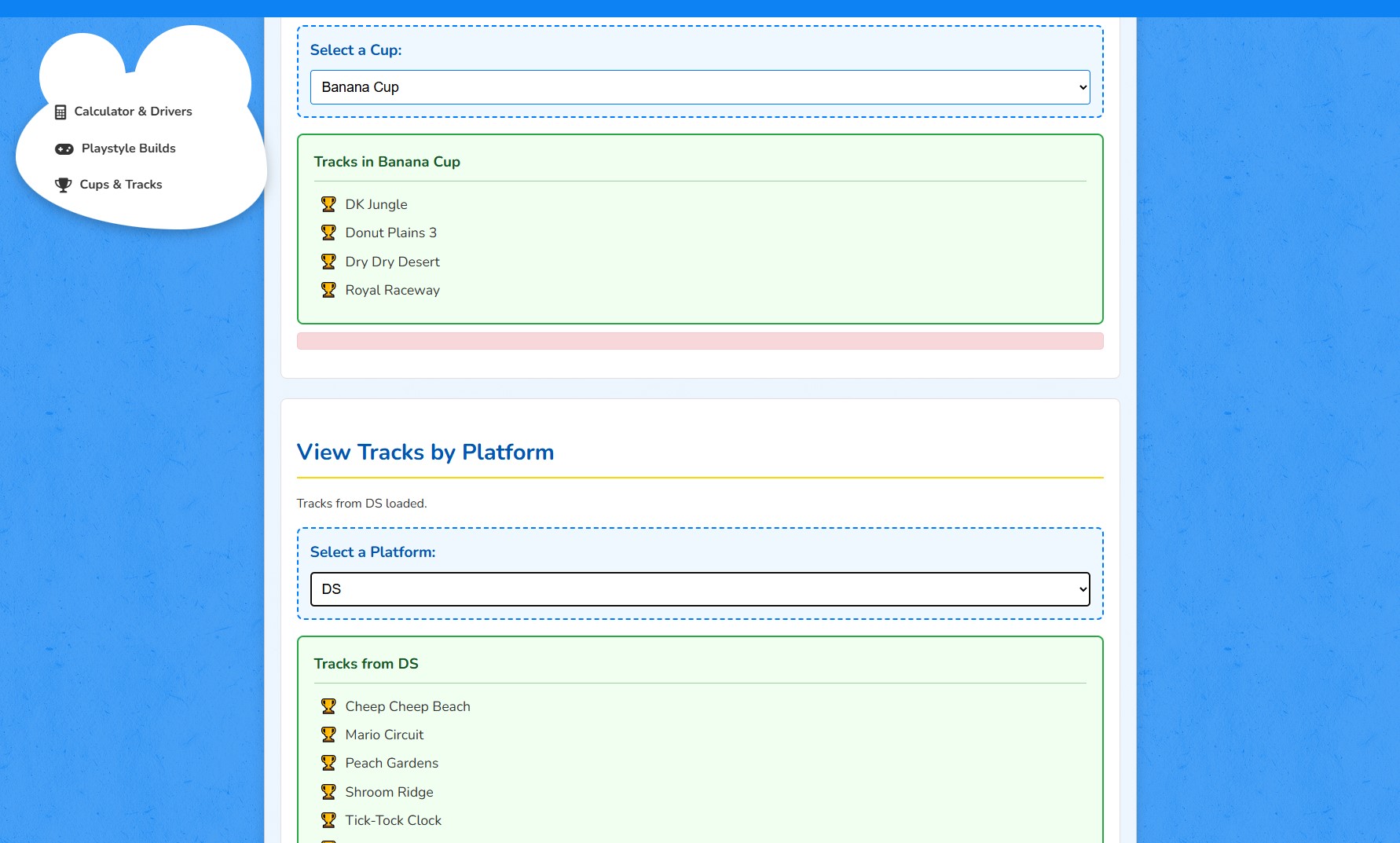The height and width of the screenshot is (843, 1400).
Task: Click the trophy icon beside Cheep Cheep Beach
Action: (x=328, y=706)
